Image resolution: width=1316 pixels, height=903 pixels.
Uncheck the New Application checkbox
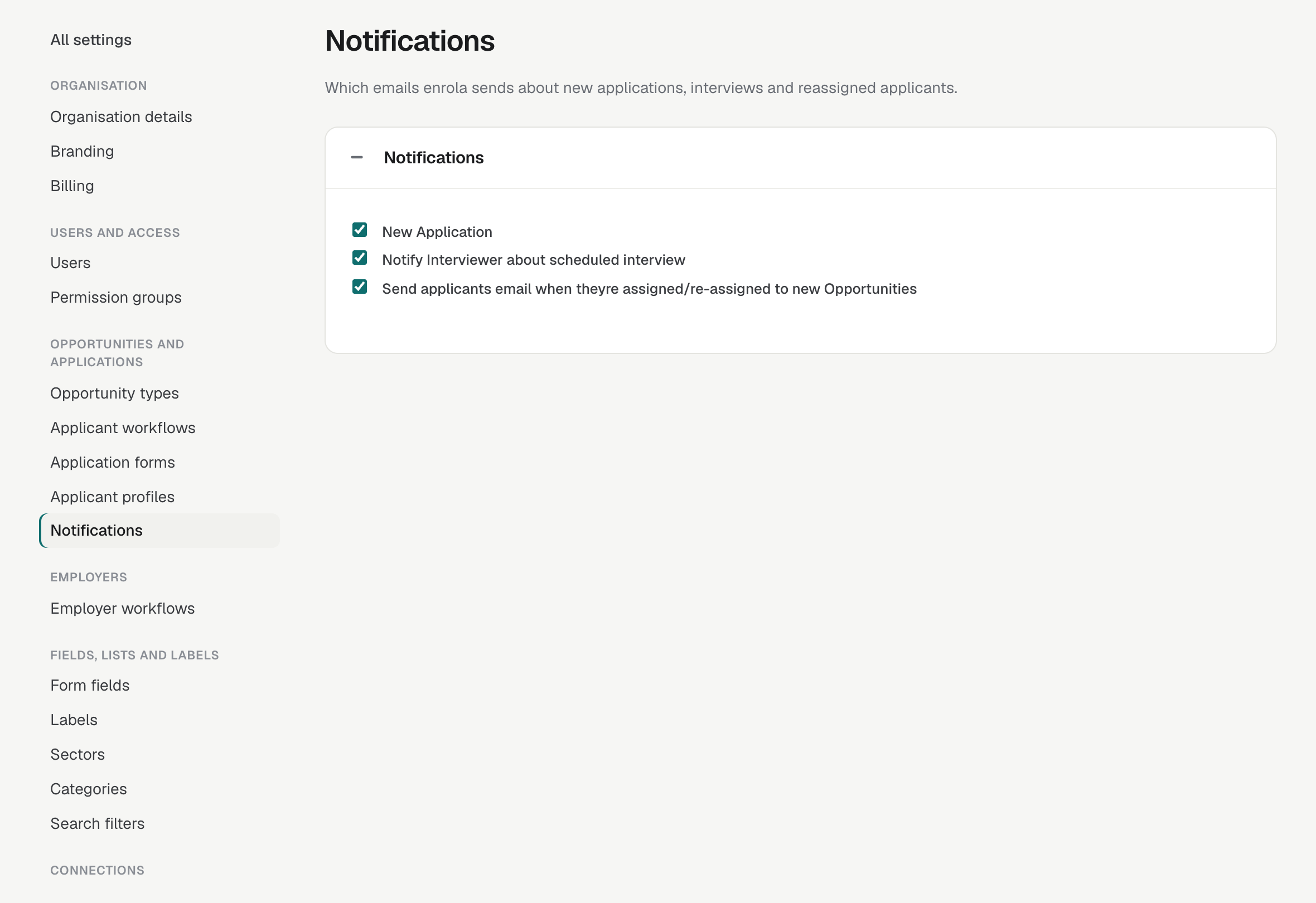pos(360,230)
